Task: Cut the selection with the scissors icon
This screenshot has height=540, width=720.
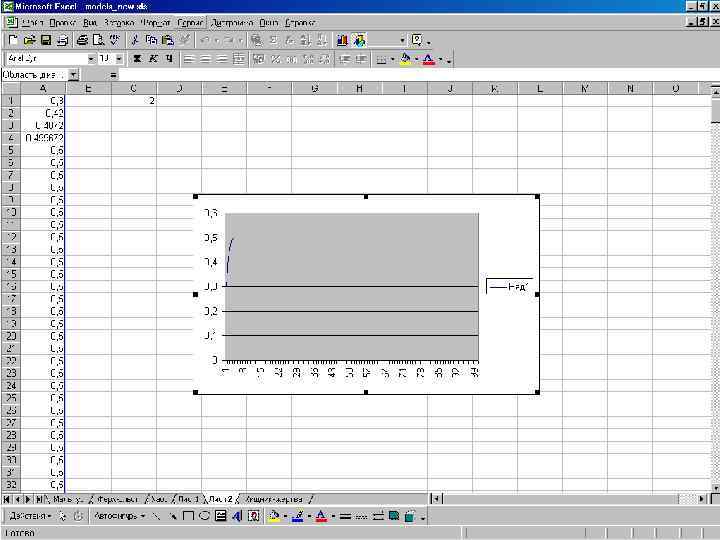Action: click(x=135, y=40)
